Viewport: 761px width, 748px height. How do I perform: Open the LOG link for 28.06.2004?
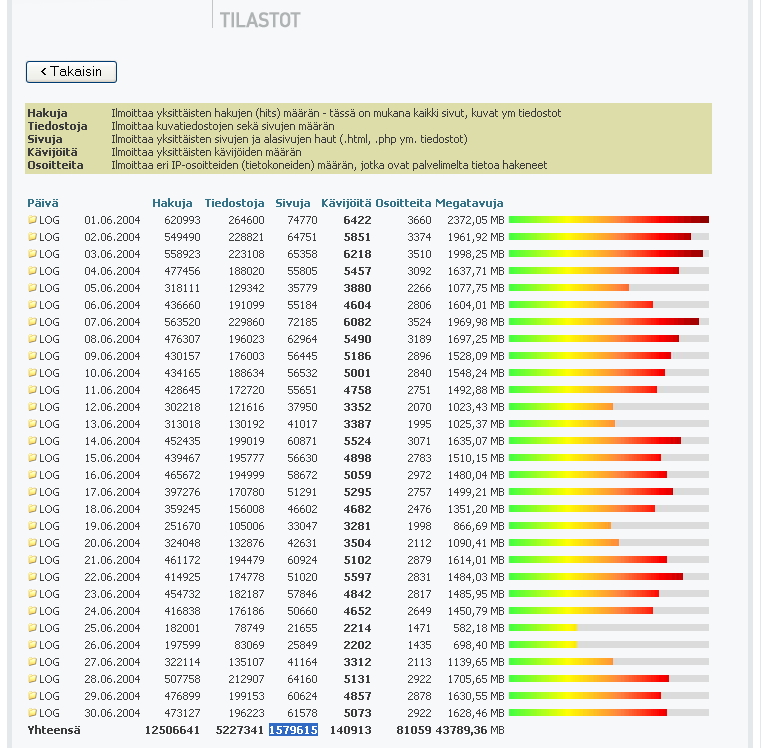coord(49,679)
